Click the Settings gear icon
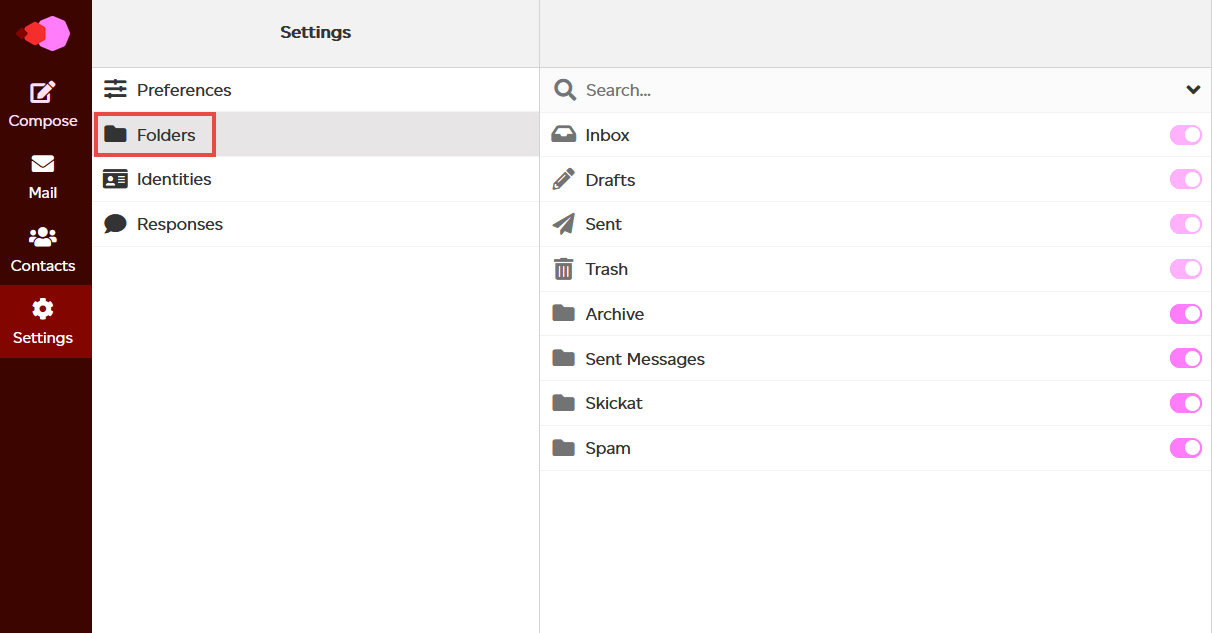This screenshot has width=1212, height=633. (43, 310)
